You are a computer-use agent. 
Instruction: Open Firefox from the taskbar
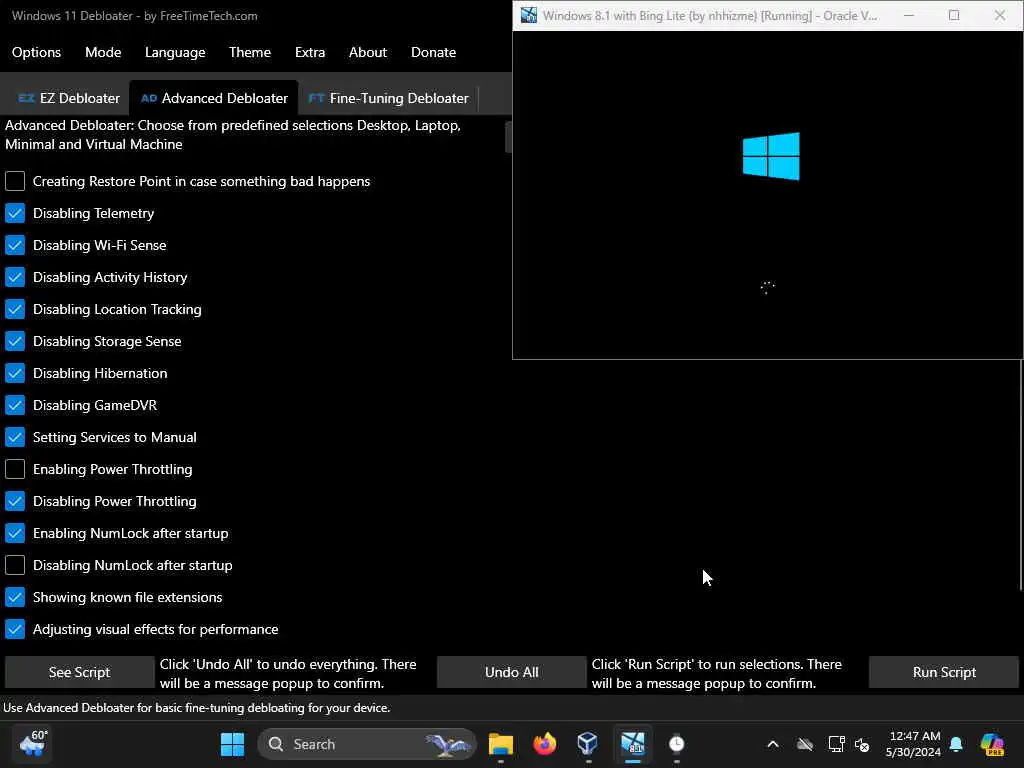point(544,744)
